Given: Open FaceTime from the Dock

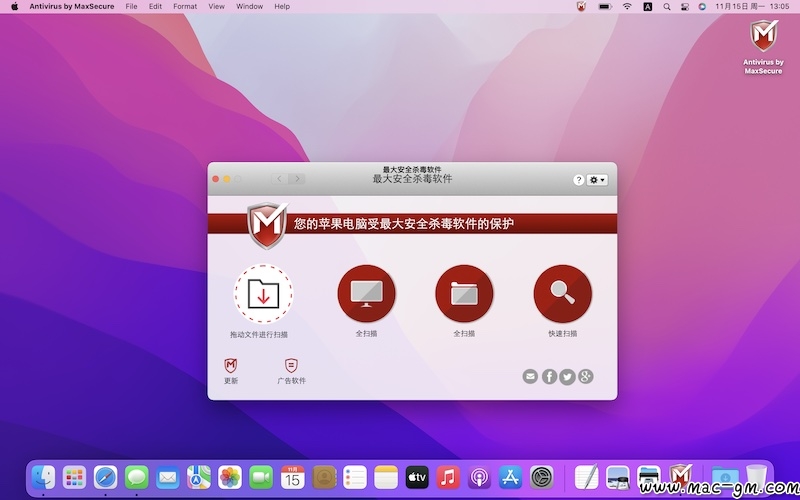Looking at the screenshot, I should (x=261, y=478).
